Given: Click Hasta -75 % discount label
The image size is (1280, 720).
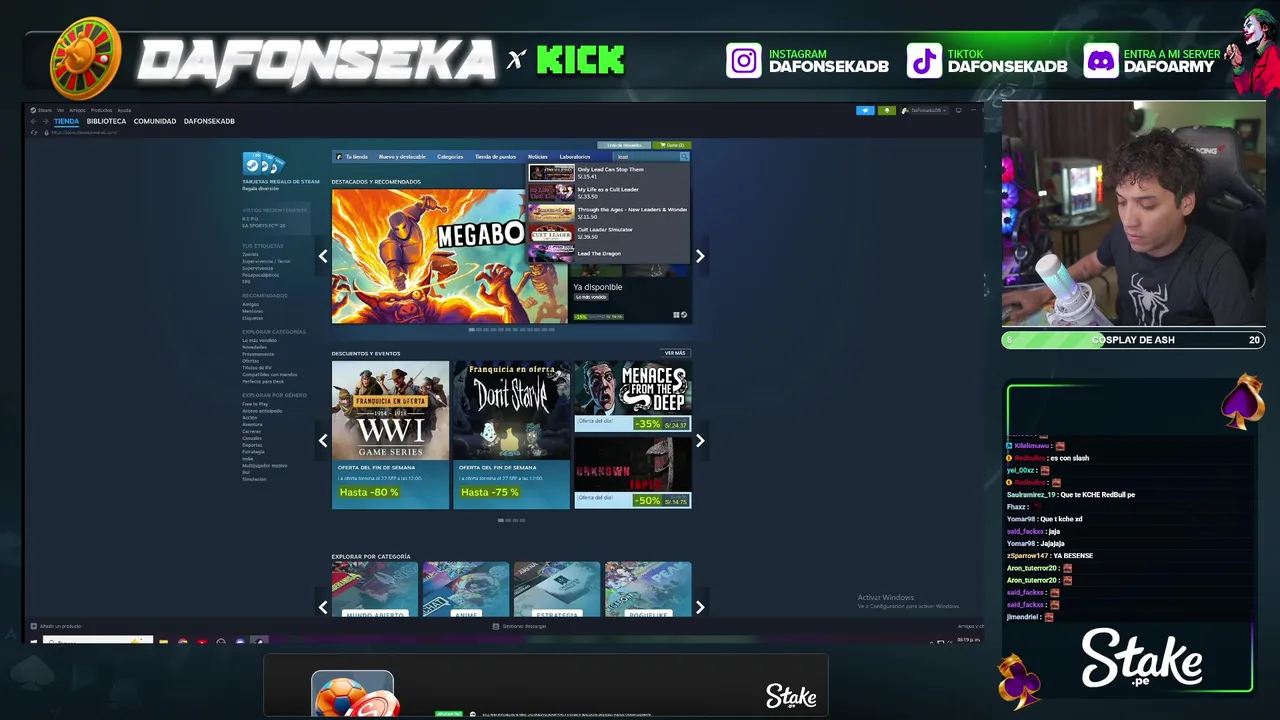Looking at the screenshot, I should click(x=490, y=492).
